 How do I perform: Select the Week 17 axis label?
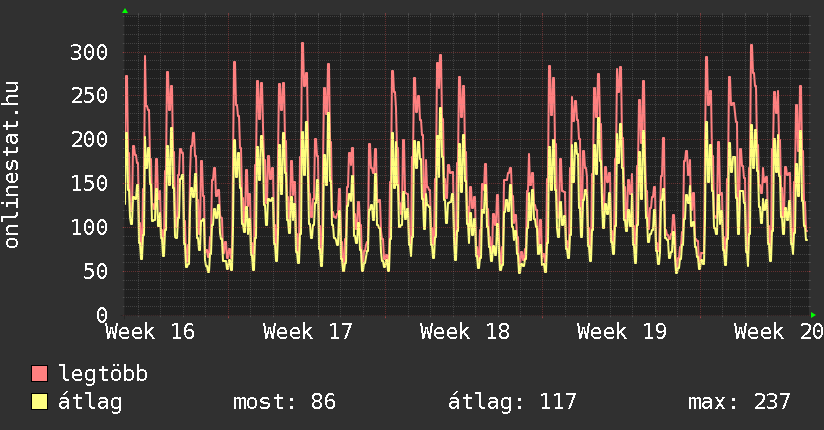tap(307, 332)
